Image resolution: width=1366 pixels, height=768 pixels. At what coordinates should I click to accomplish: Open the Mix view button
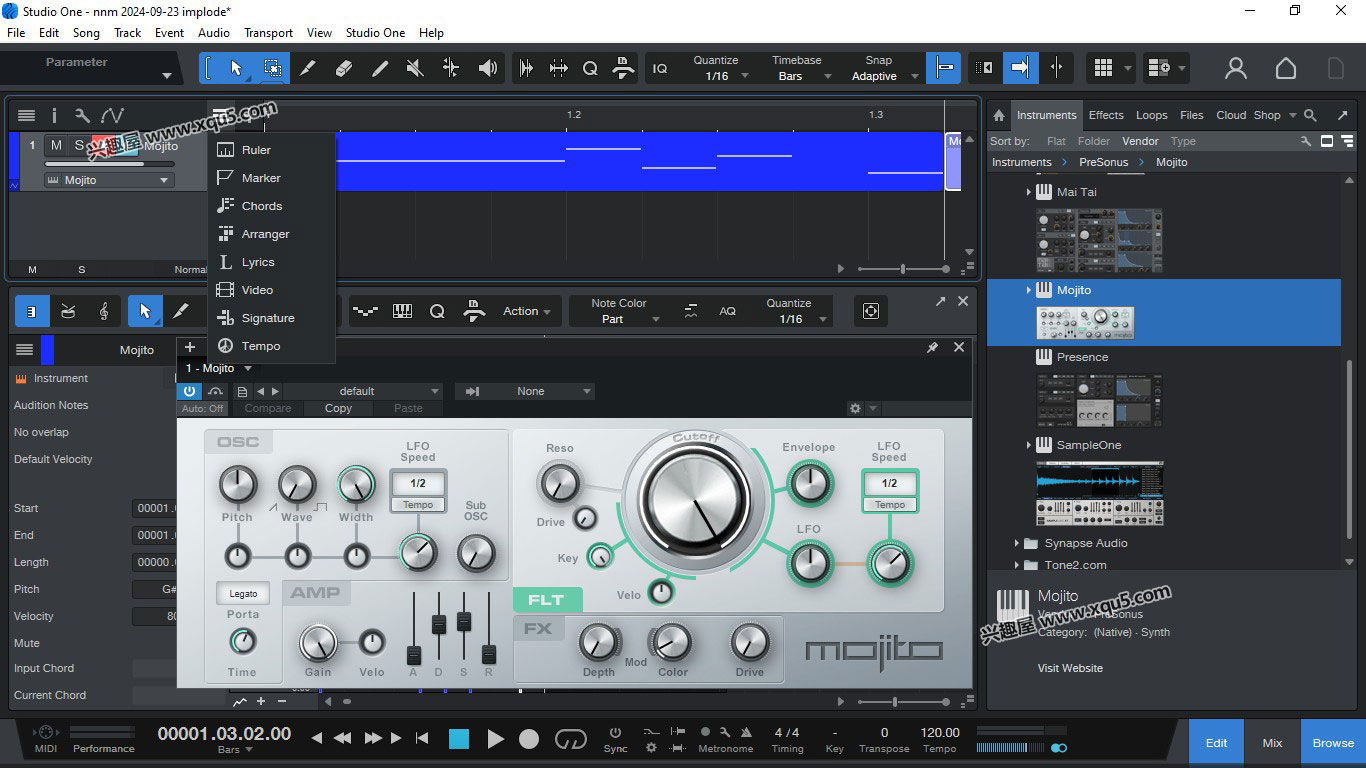(1272, 743)
